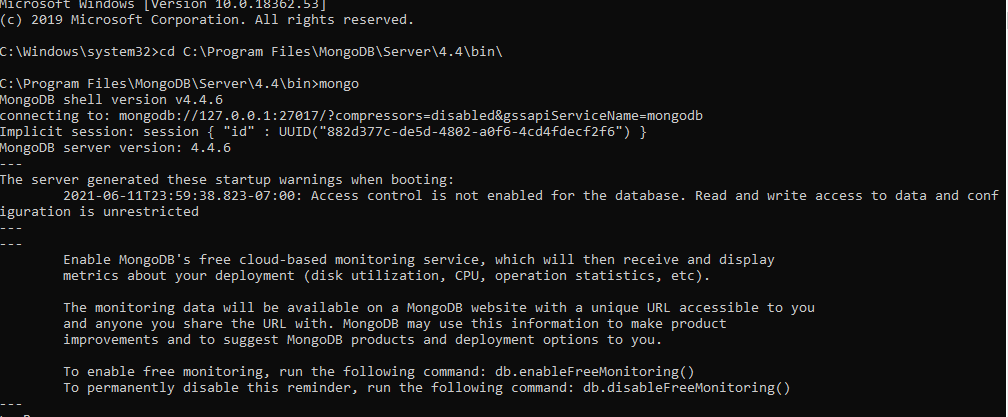Click the db.disableFreeMonitoring() command text

[682, 387]
